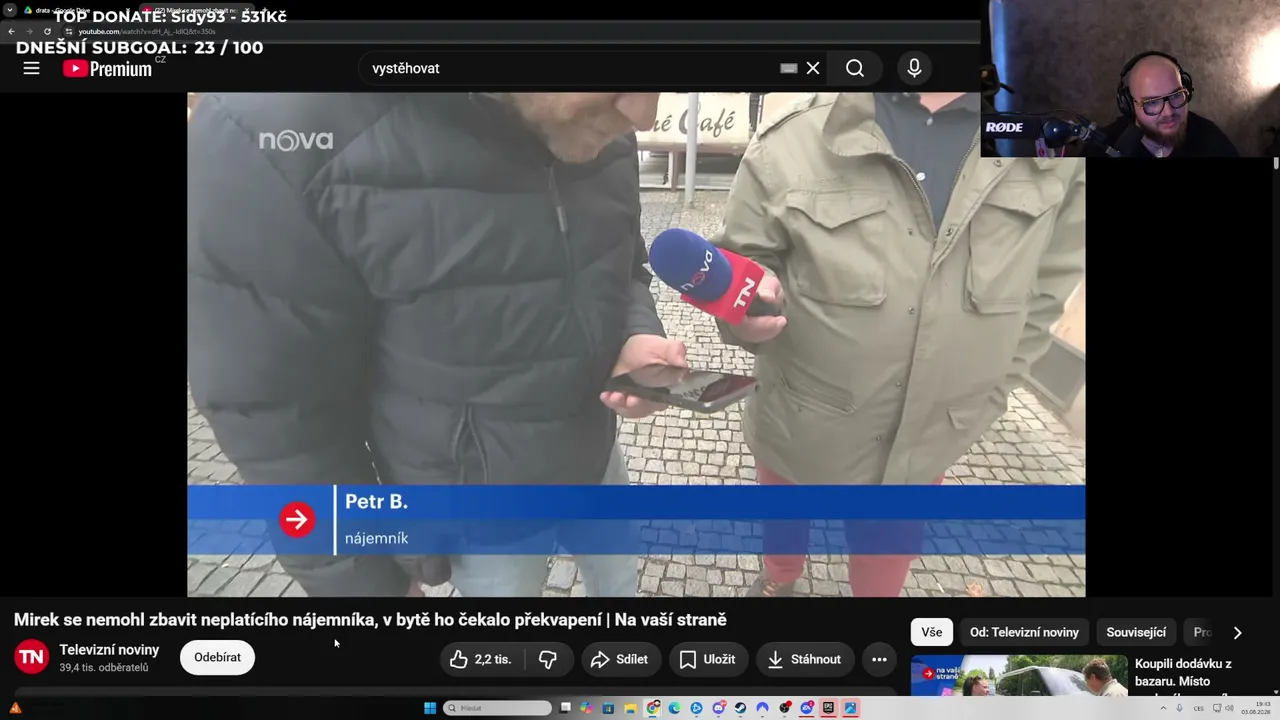This screenshot has height=720, width=1280.
Task: Select the 'Od: Televizní noviny' chip
Action: click(1024, 632)
